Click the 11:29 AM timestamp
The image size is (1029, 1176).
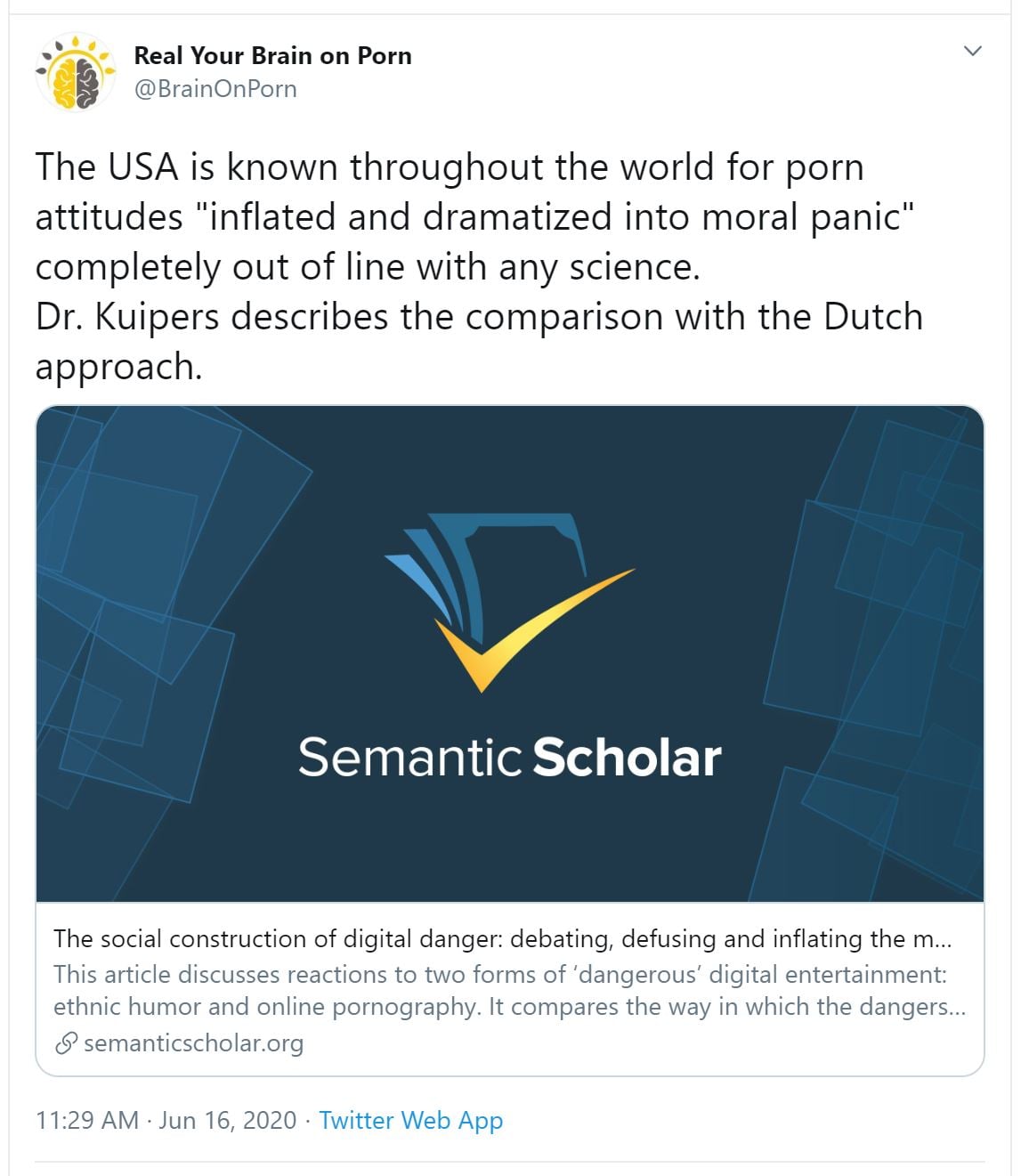point(87,1120)
